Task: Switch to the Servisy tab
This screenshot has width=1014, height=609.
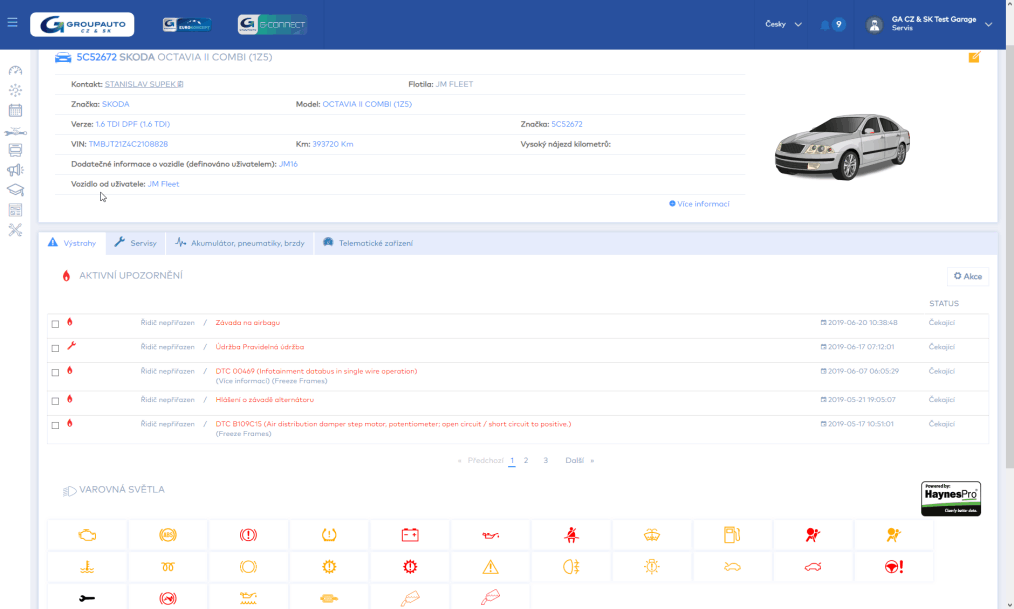Action: tap(136, 243)
